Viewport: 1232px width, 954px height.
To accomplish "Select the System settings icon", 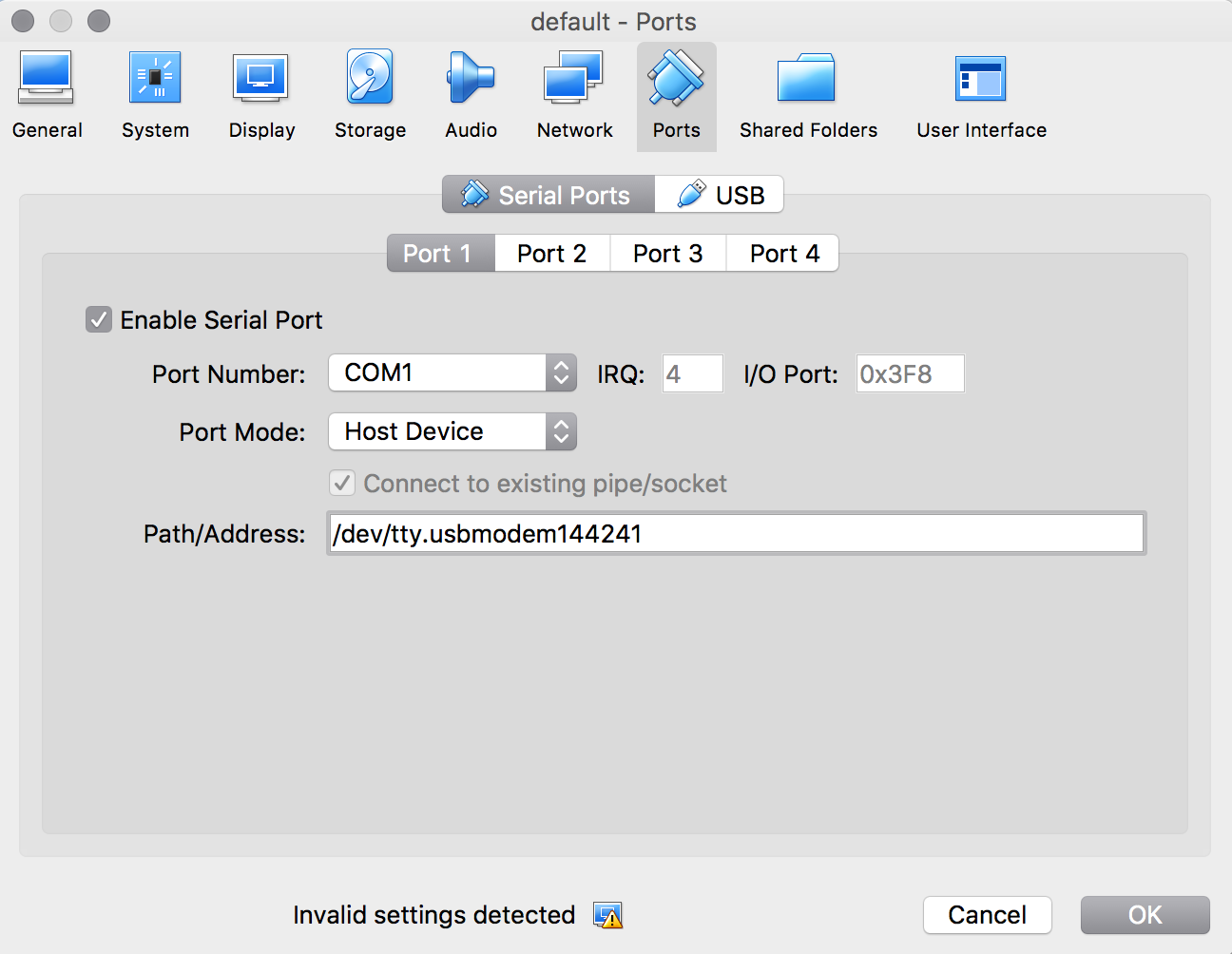I will point(154,90).
